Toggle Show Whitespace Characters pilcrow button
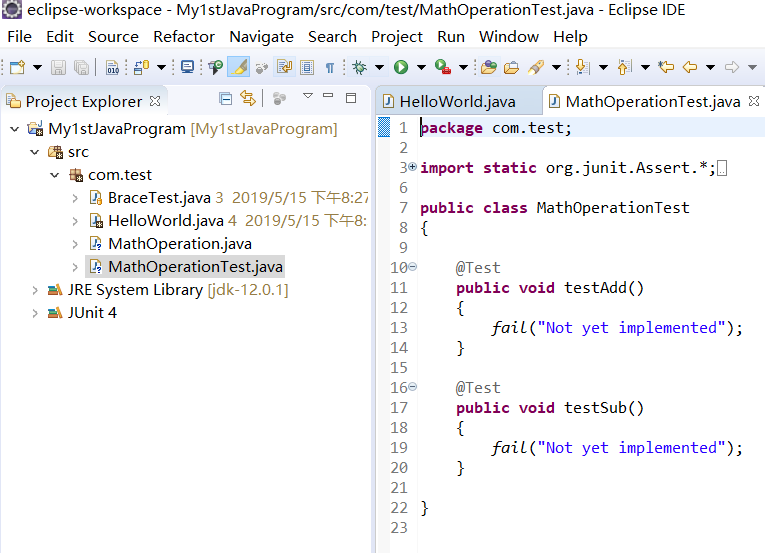765x553 pixels. pos(330,67)
